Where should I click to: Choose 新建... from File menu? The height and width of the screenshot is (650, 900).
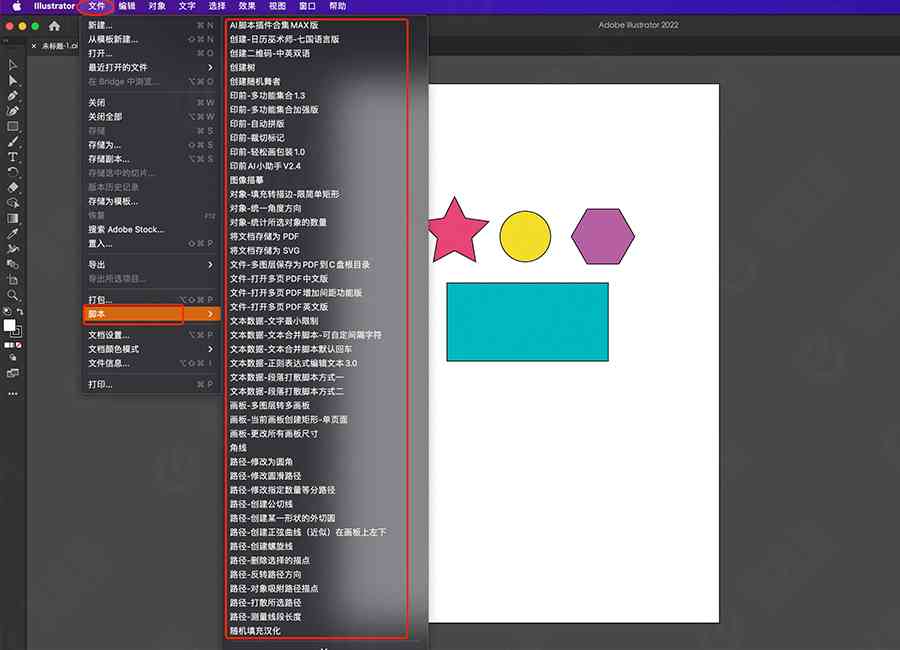(151, 25)
